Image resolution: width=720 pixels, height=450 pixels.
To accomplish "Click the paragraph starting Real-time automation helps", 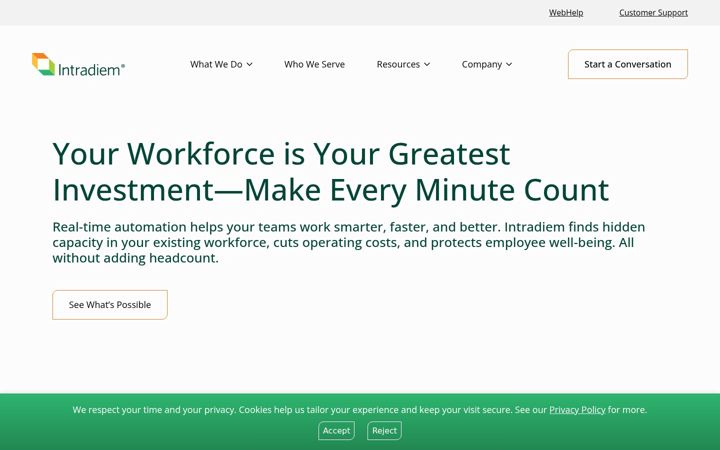I will (349, 242).
